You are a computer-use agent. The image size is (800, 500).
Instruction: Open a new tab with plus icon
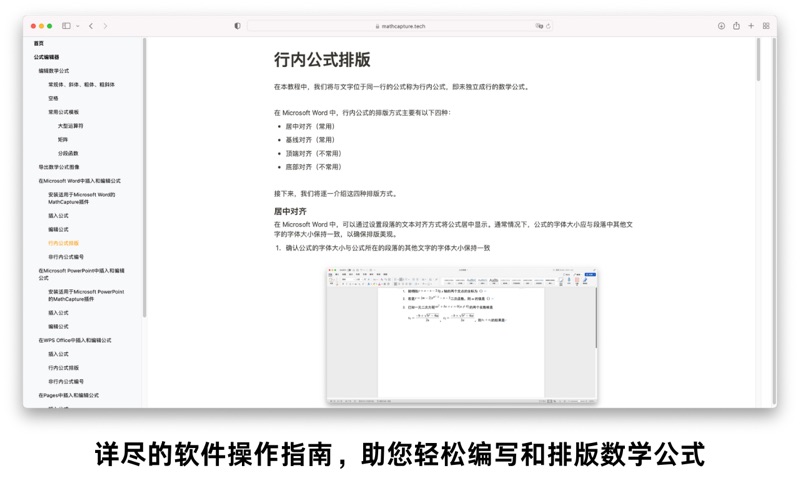[x=751, y=26]
